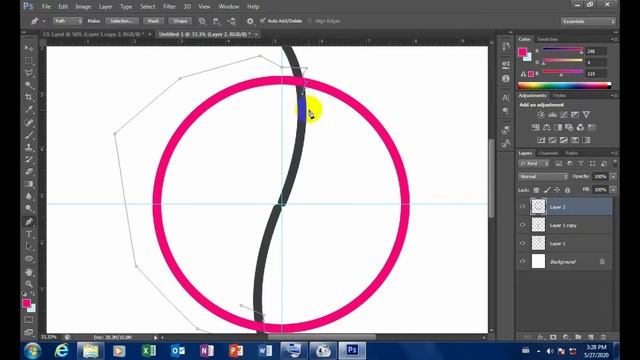Open the Color panel flyout menu
This screenshot has width=640, height=360.
pos(614,39)
